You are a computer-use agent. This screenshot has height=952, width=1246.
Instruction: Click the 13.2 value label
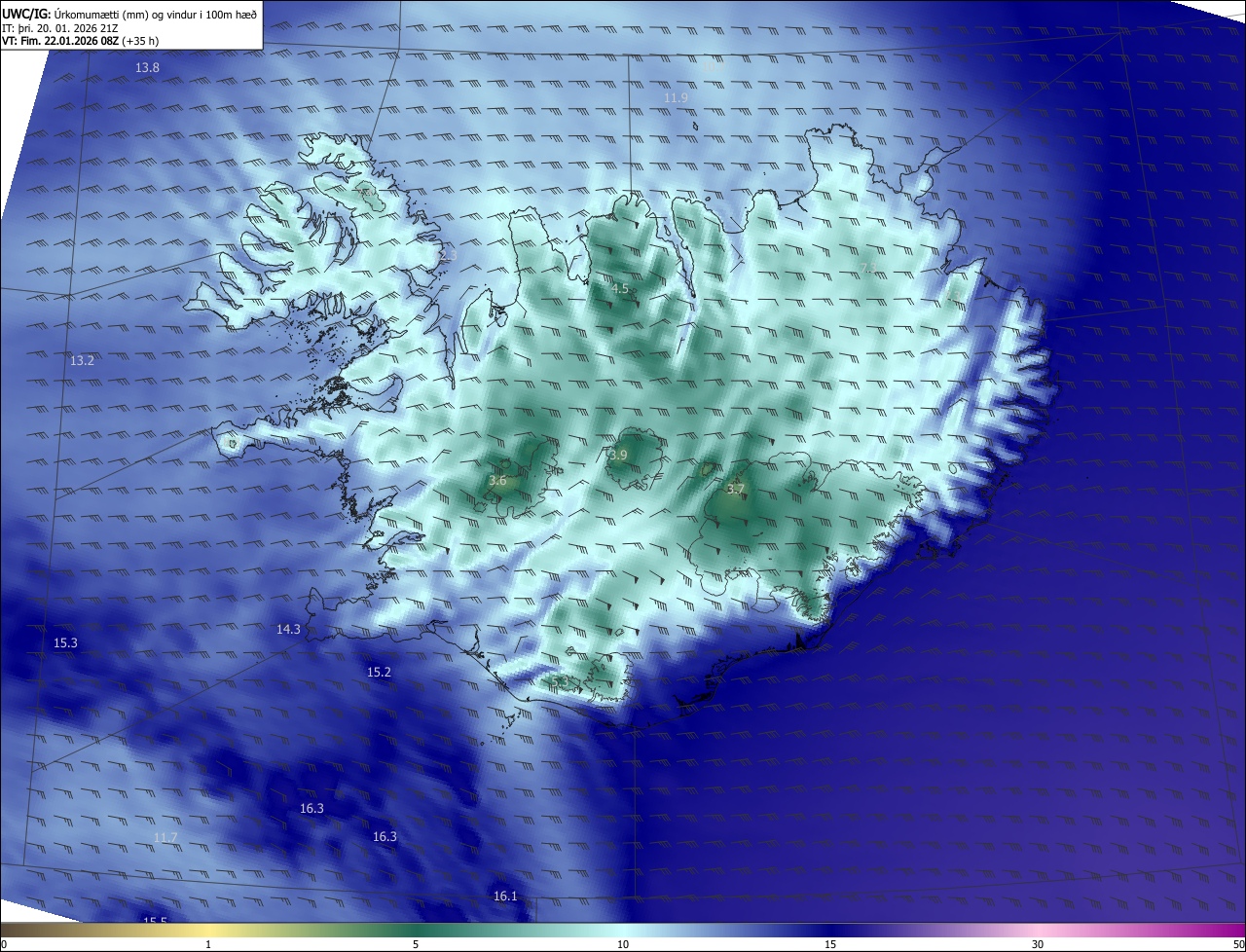(82, 361)
